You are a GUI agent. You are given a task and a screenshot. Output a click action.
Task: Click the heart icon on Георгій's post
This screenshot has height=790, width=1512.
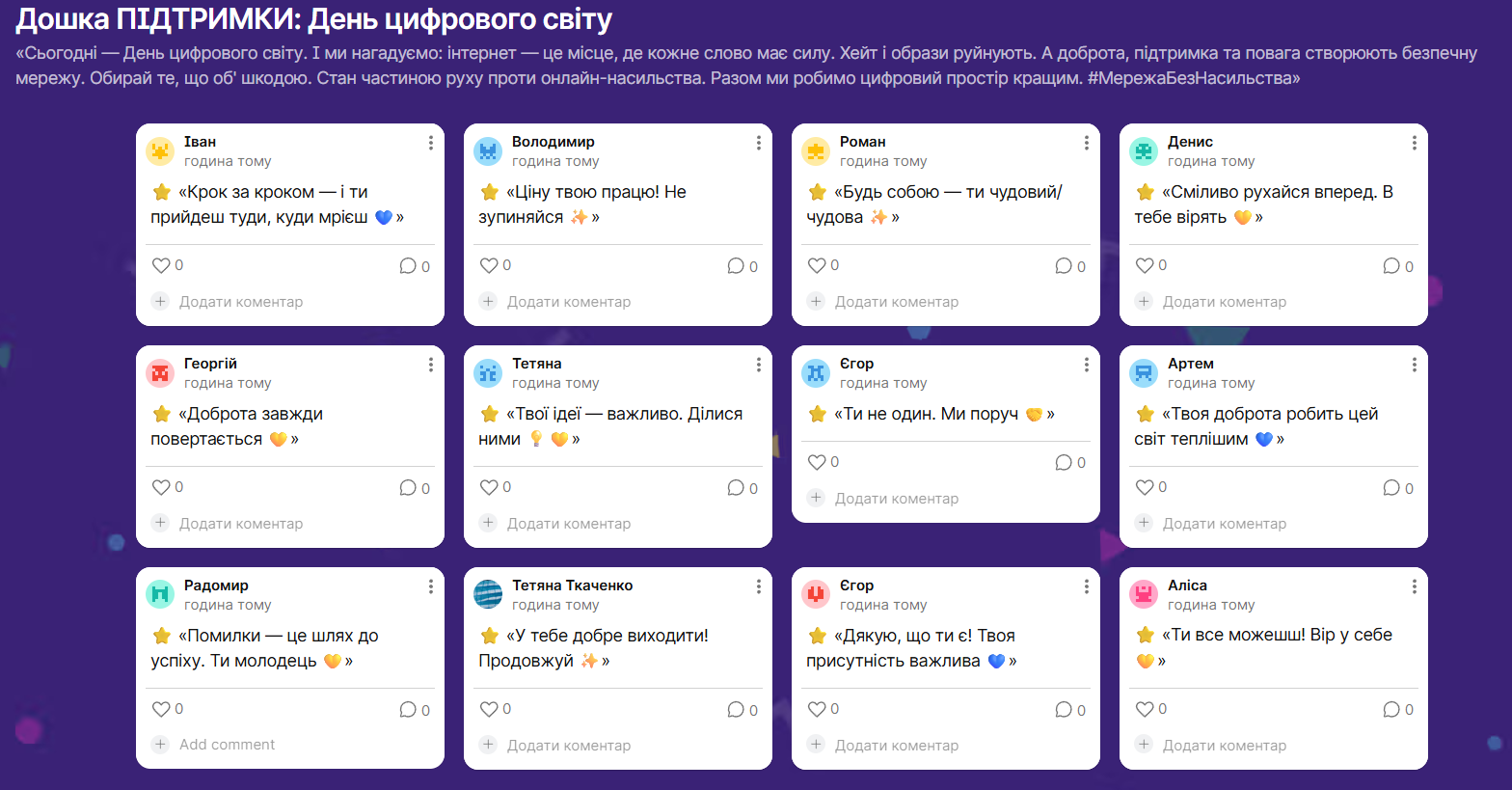click(x=161, y=487)
